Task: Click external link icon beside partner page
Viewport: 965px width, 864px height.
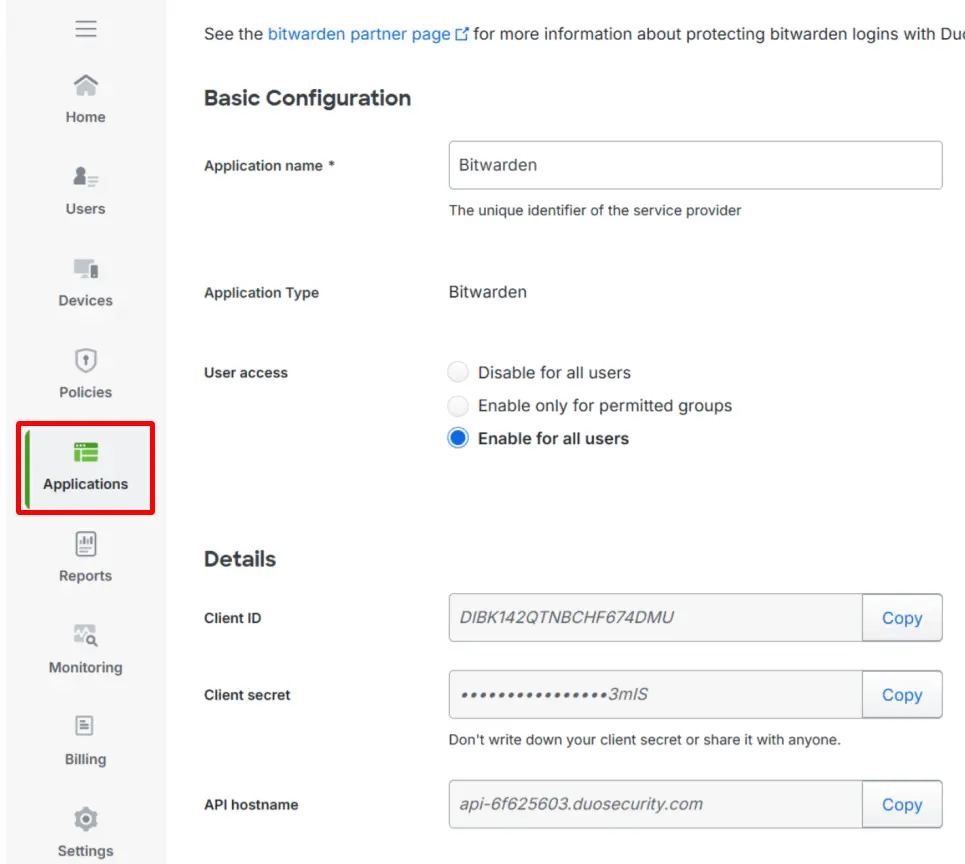Action: (x=462, y=34)
